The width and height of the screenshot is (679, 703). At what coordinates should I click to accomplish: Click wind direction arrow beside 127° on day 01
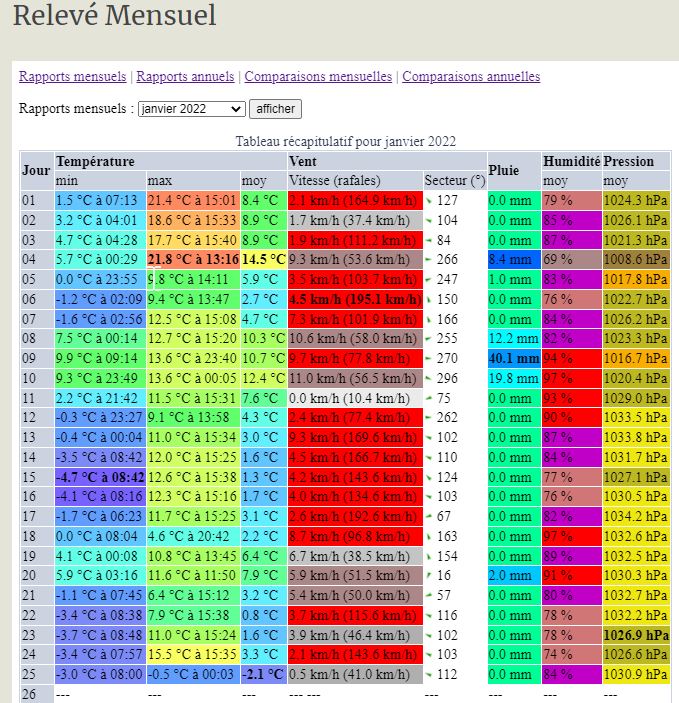pos(429,200)
